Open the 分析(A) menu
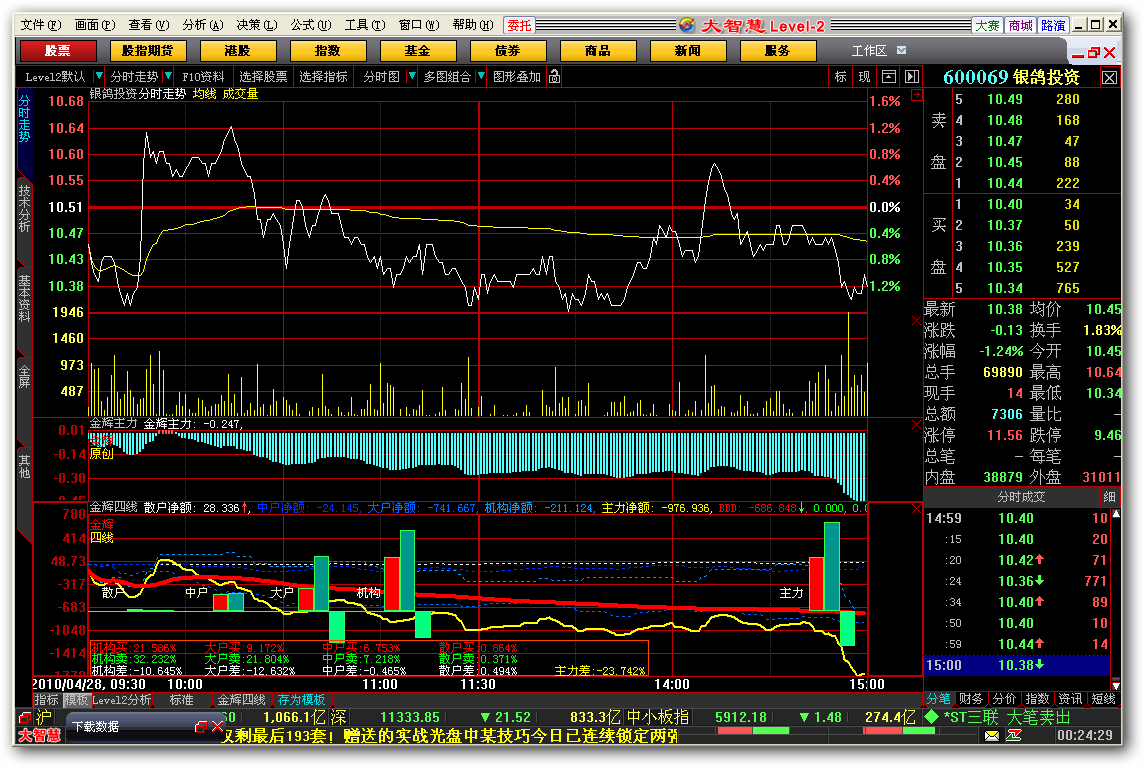1144x767 pixels. [x=203, y=25]
